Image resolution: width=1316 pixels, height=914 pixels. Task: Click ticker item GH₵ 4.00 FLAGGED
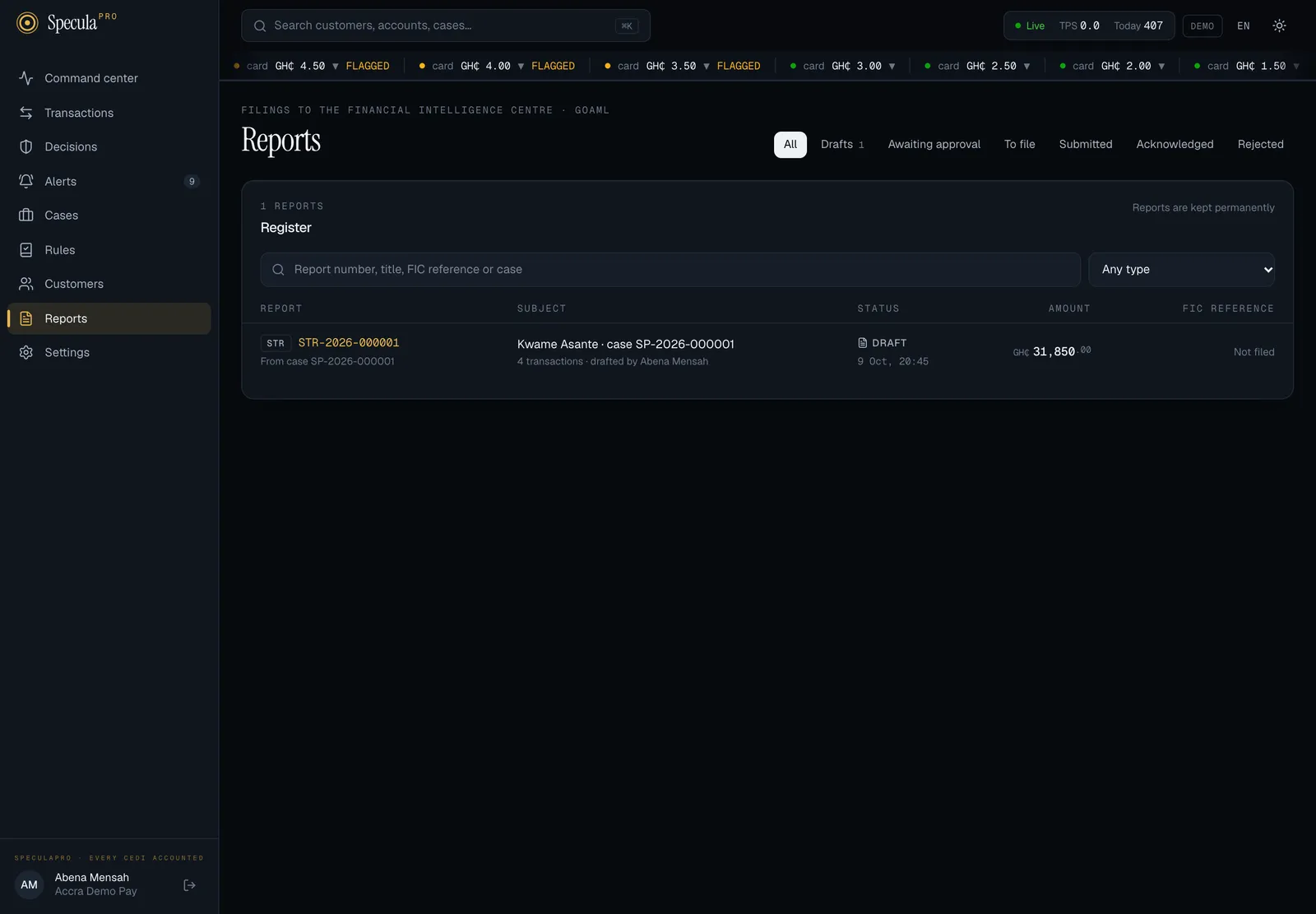(x=497, y=66)
